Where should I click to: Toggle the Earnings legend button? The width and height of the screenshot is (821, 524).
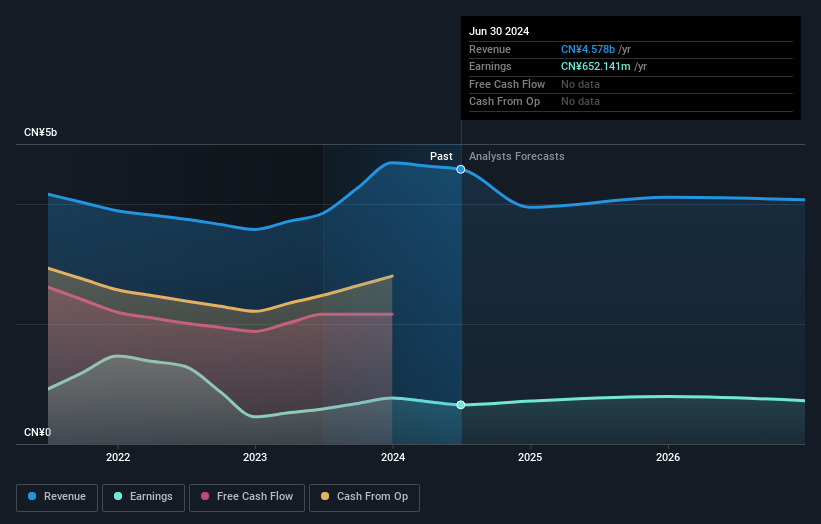click(x=143, y=497)
